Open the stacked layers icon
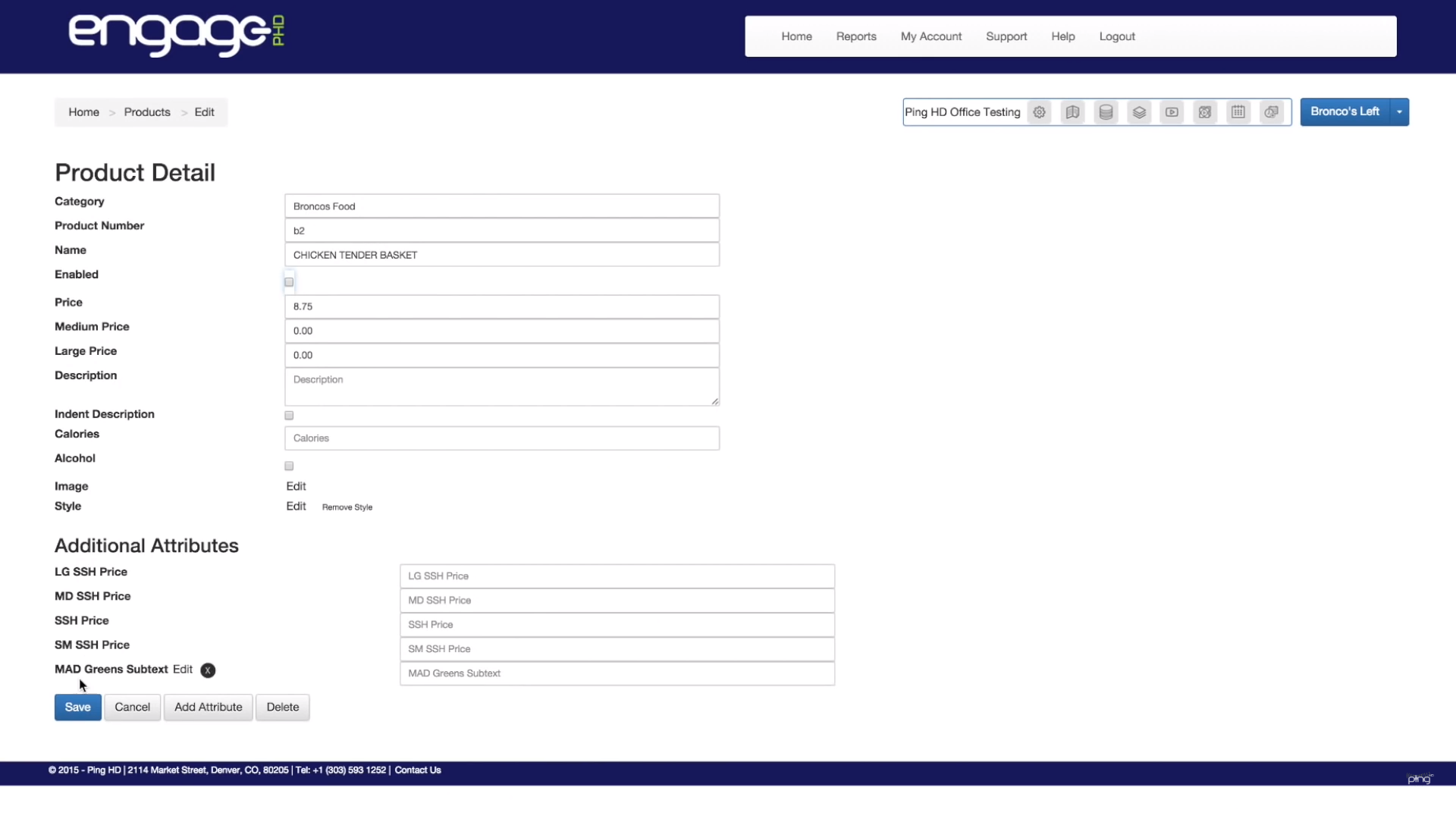This screenshot has height=819, width=1456. point(1139,112)
